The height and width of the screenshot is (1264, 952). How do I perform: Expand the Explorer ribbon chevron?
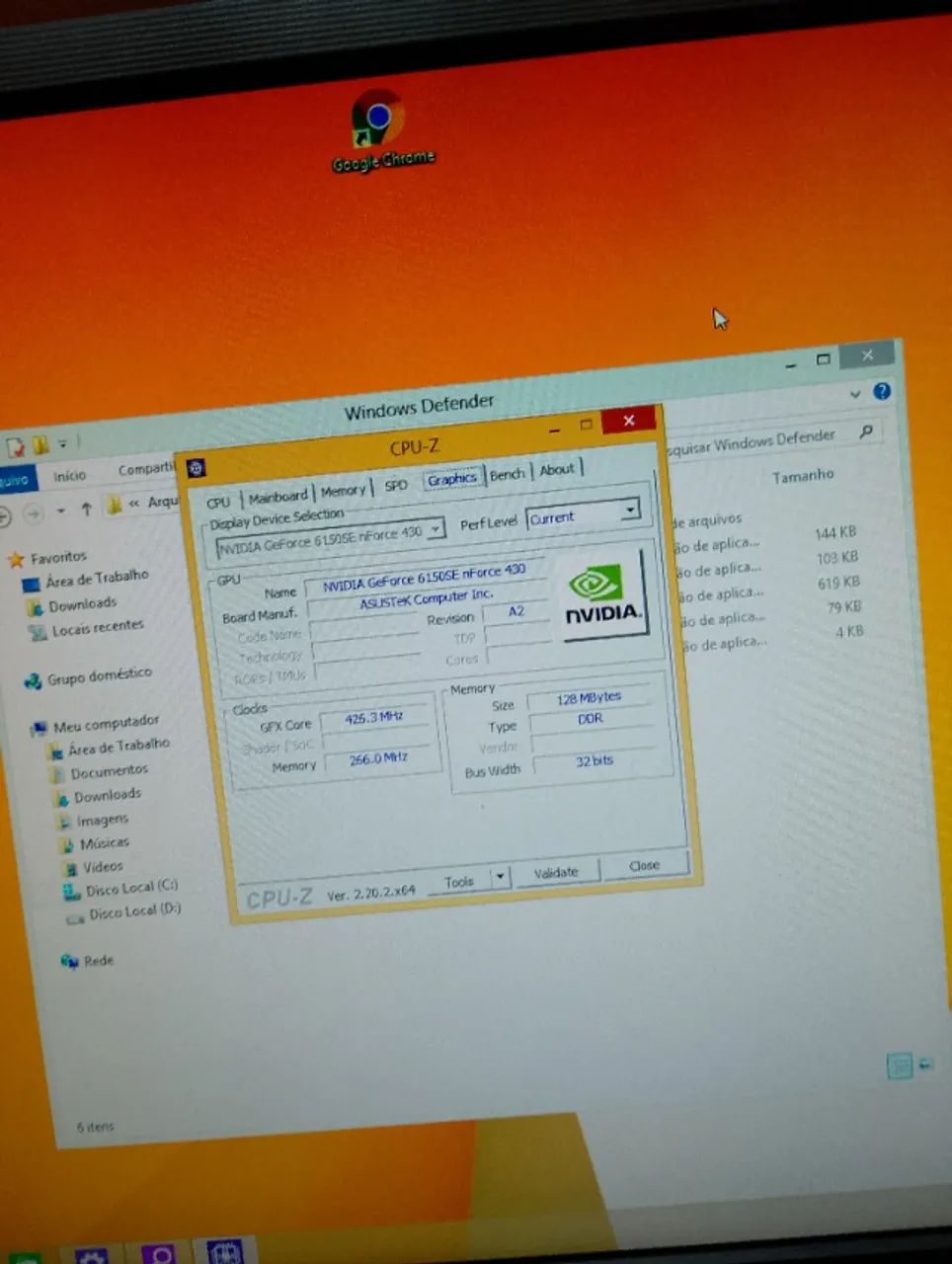click(855, 394)
